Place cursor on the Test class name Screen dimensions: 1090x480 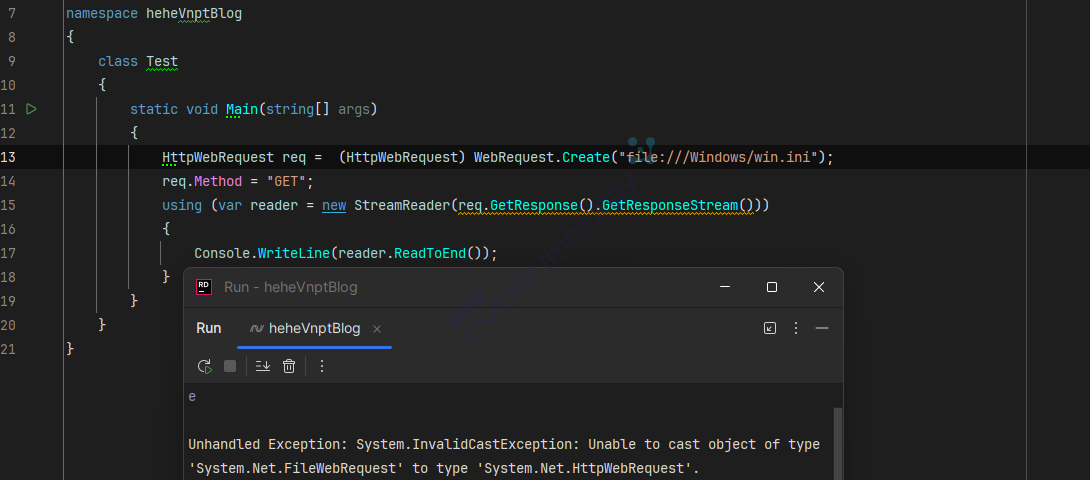[162, 61]
